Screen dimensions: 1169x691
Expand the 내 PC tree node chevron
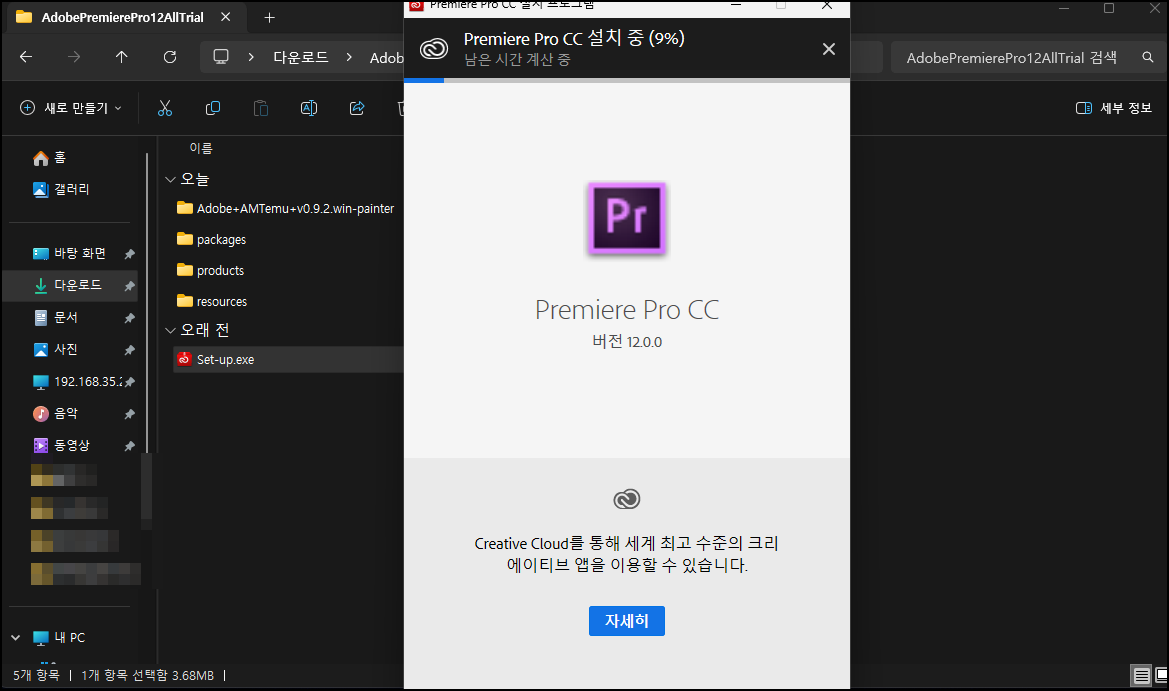pyautogui.click(x=15, y=637)
